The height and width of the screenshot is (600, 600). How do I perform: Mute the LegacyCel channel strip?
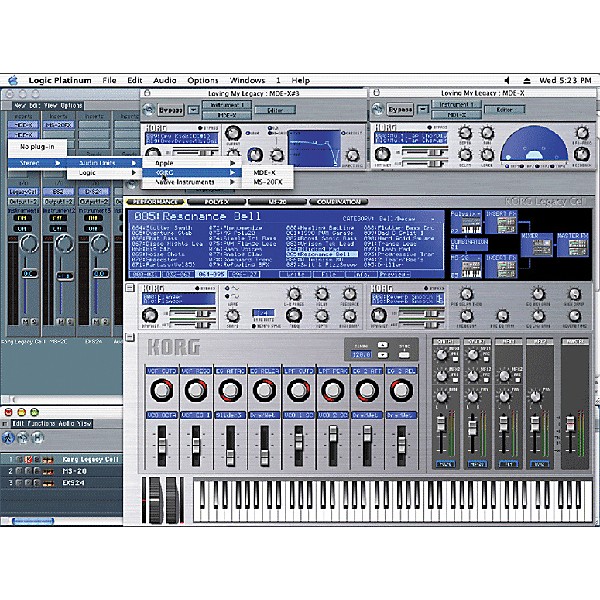26,322
